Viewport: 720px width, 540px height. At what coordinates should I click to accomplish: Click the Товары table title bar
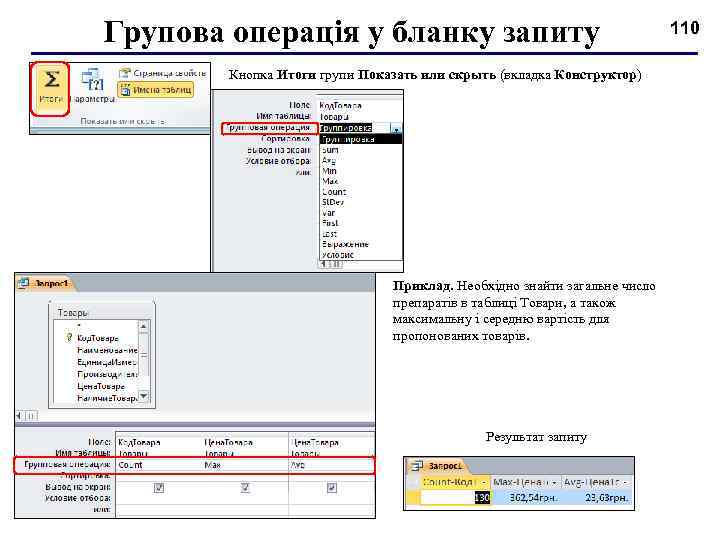101,313
